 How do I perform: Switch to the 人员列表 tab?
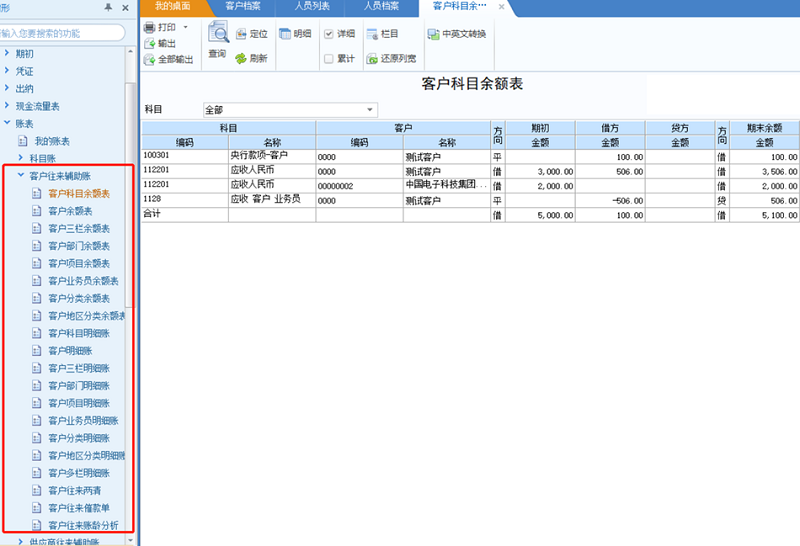pyautogui.click(x=313, y=7)
